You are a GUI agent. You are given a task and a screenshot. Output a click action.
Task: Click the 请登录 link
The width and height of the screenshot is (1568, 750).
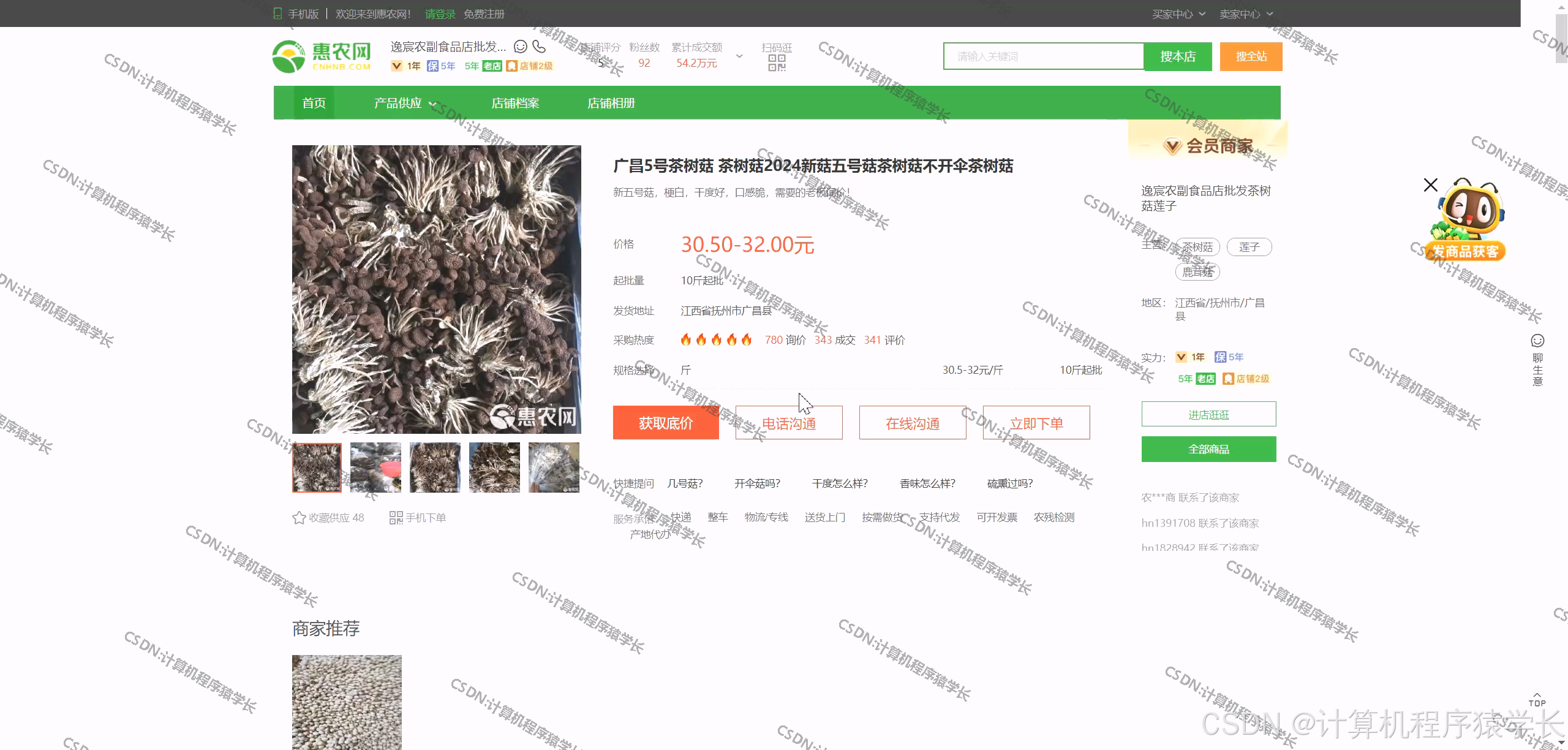click(440, 13)
